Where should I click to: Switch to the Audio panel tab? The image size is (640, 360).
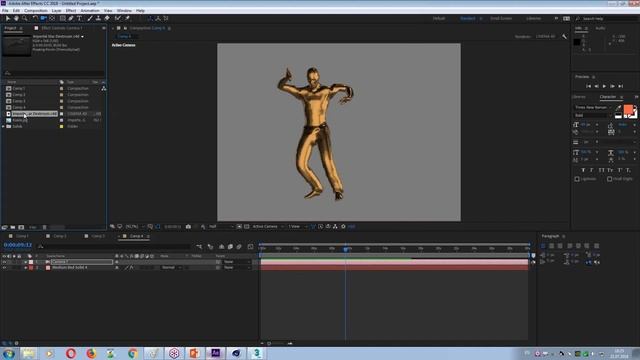pyautogui.click(x=600, y=28)
